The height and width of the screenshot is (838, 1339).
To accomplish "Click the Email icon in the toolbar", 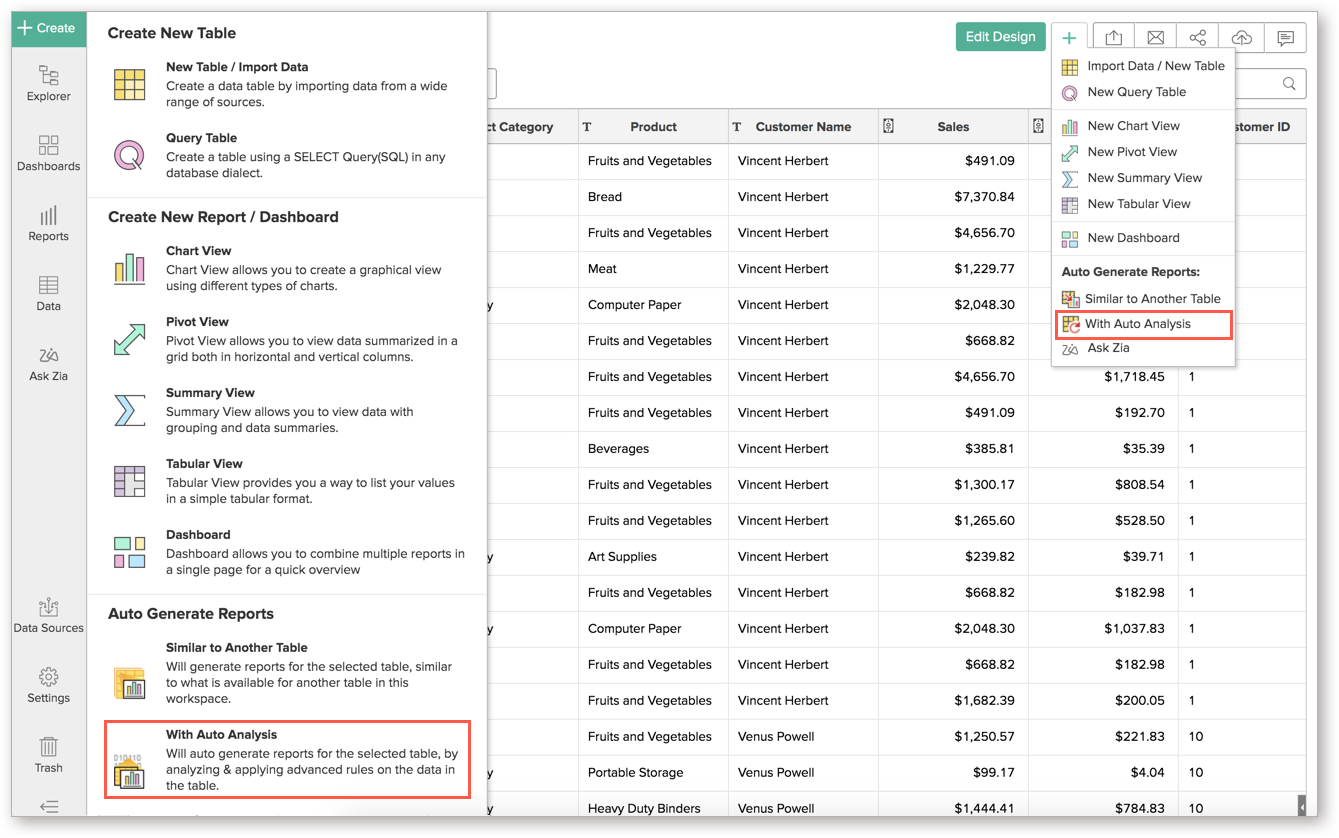I will [1155, 37].
